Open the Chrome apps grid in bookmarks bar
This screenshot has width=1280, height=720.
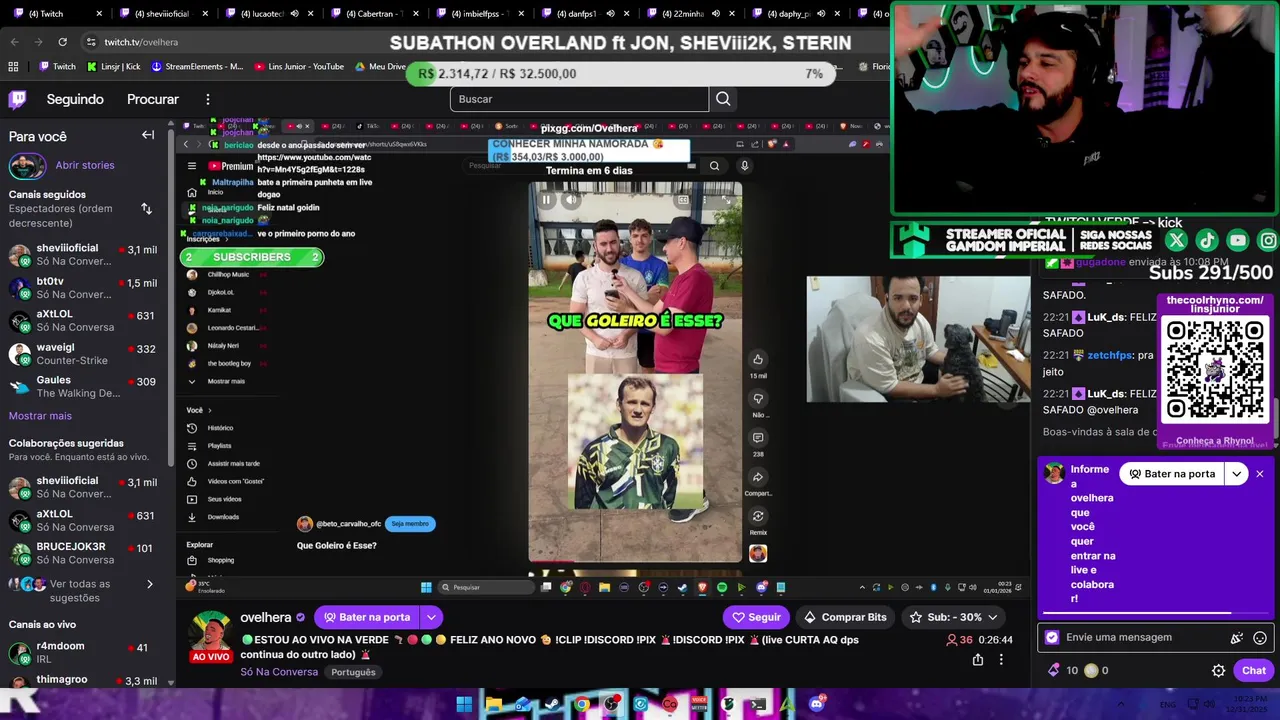(x=13, y=66)
